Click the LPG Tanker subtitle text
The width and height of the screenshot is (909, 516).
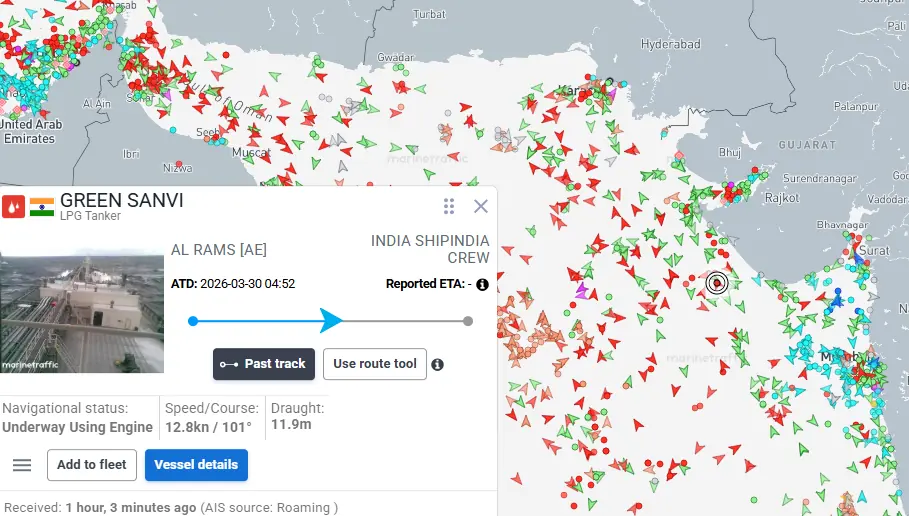[x=90, y=216]
